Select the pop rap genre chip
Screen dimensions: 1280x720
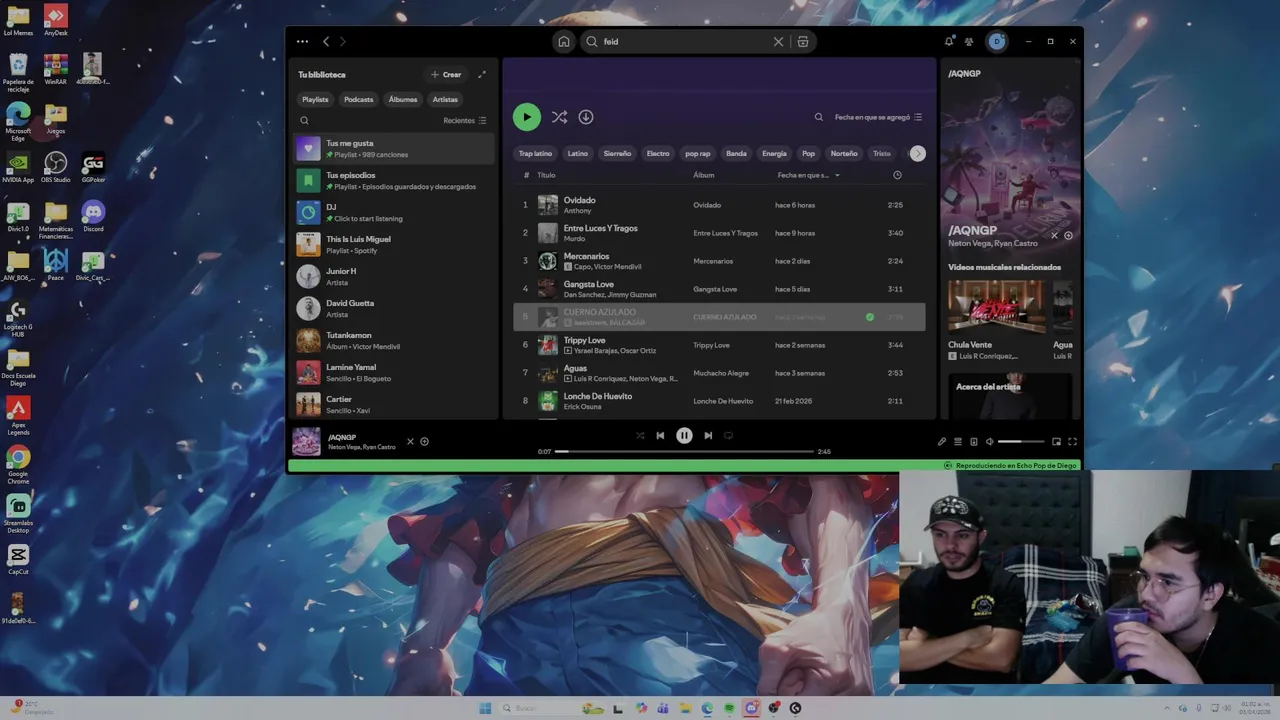click(x=698, y=154)
